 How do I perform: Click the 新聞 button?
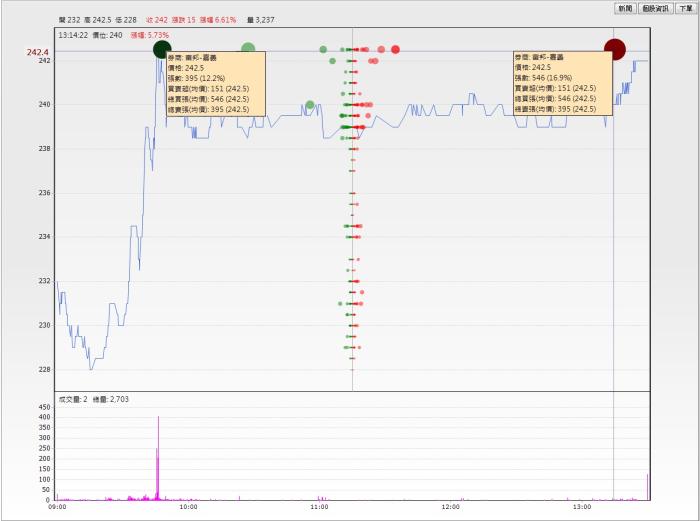coord(625,8)
